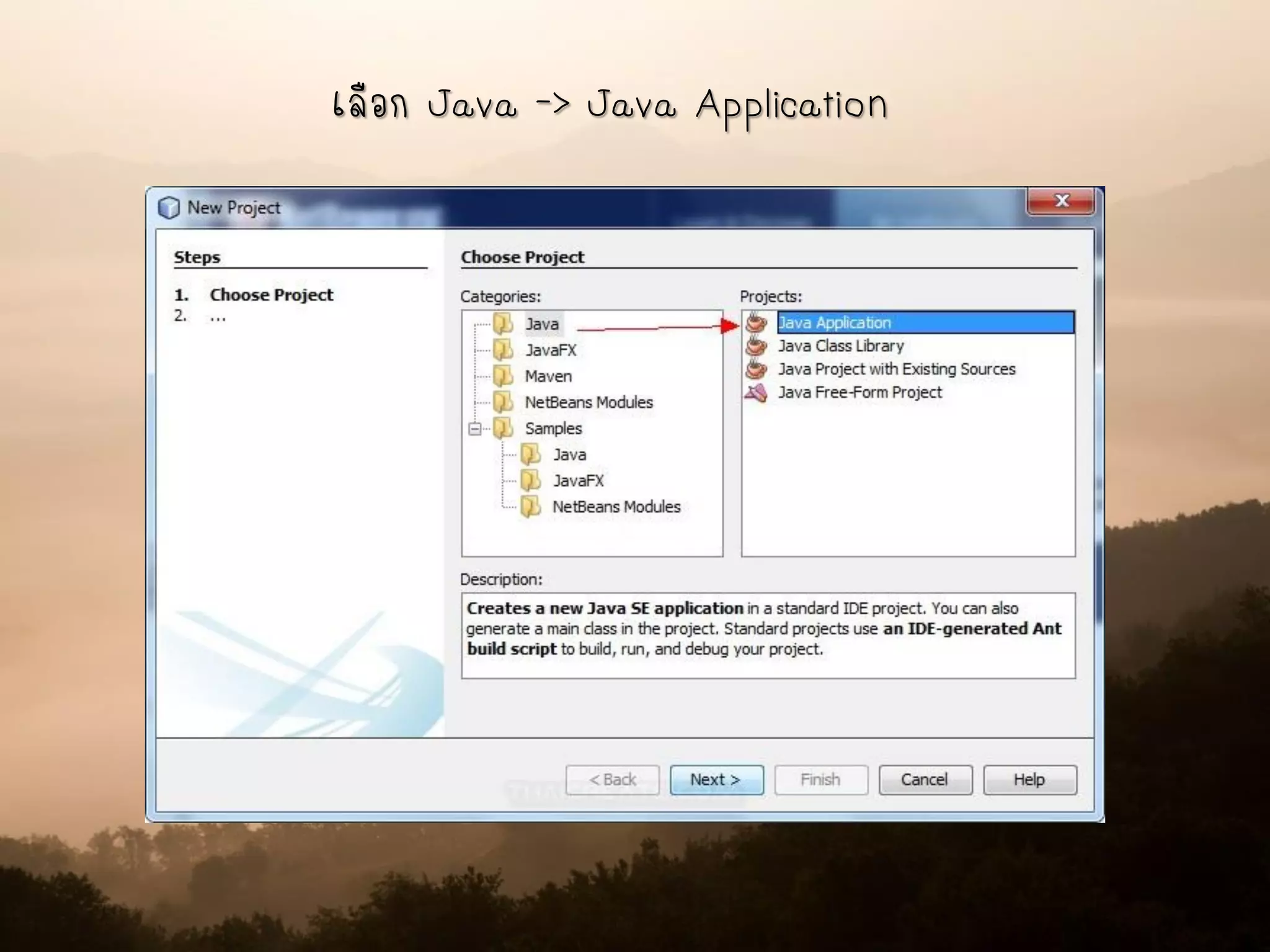Click the Samples folder icon

click(503, 428)
